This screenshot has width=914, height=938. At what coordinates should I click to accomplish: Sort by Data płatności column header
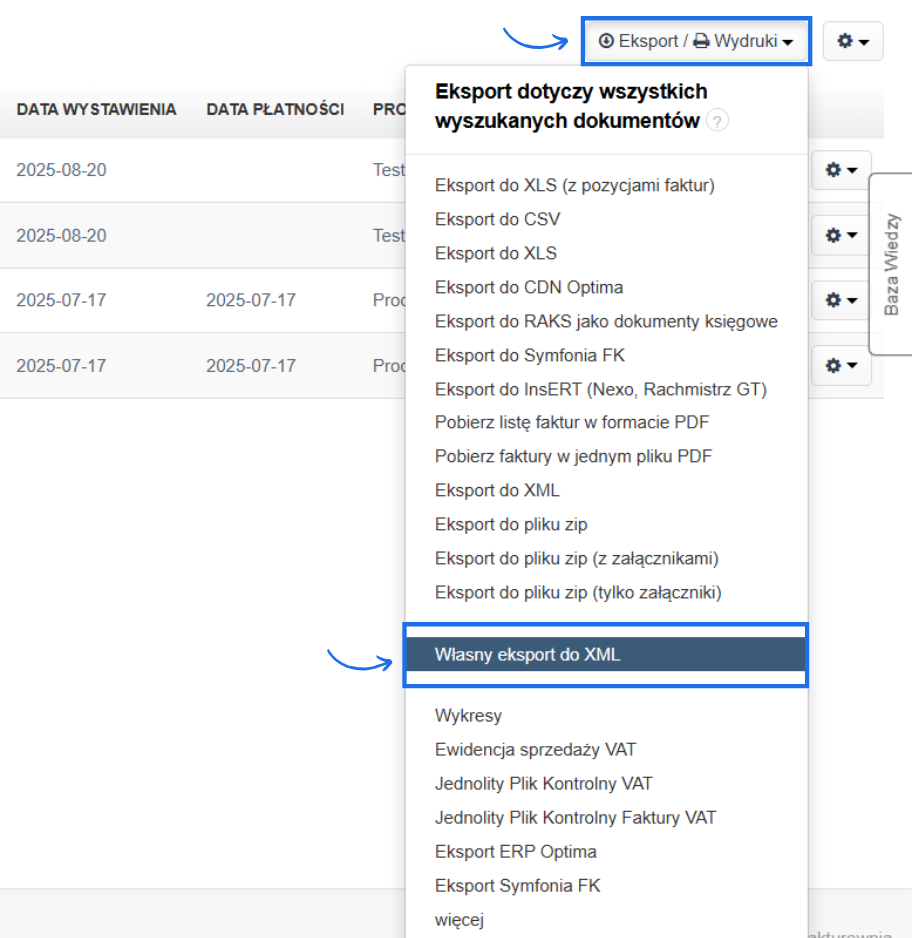point(275,109)
